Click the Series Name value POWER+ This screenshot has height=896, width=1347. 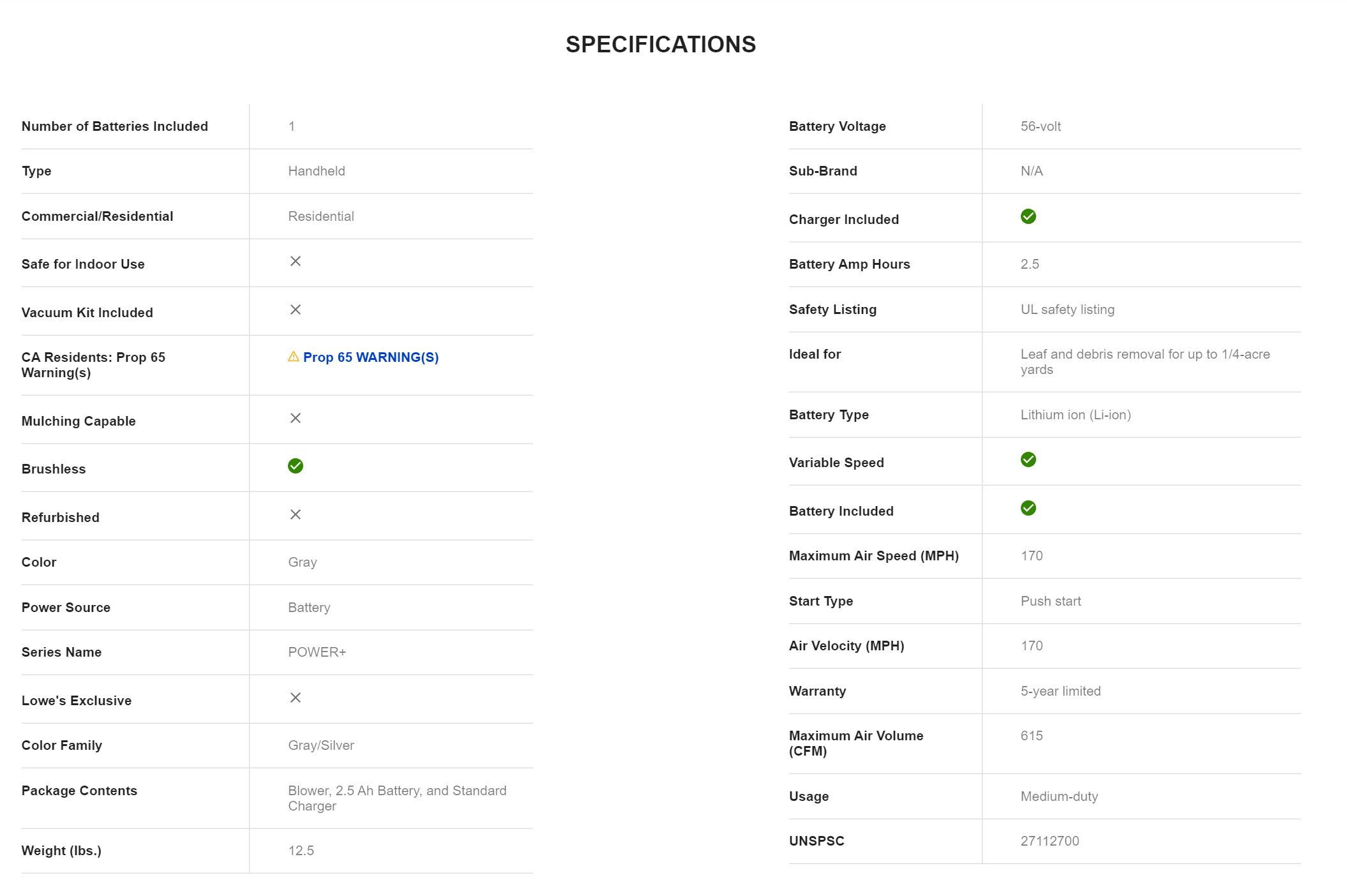pos(317,652)
